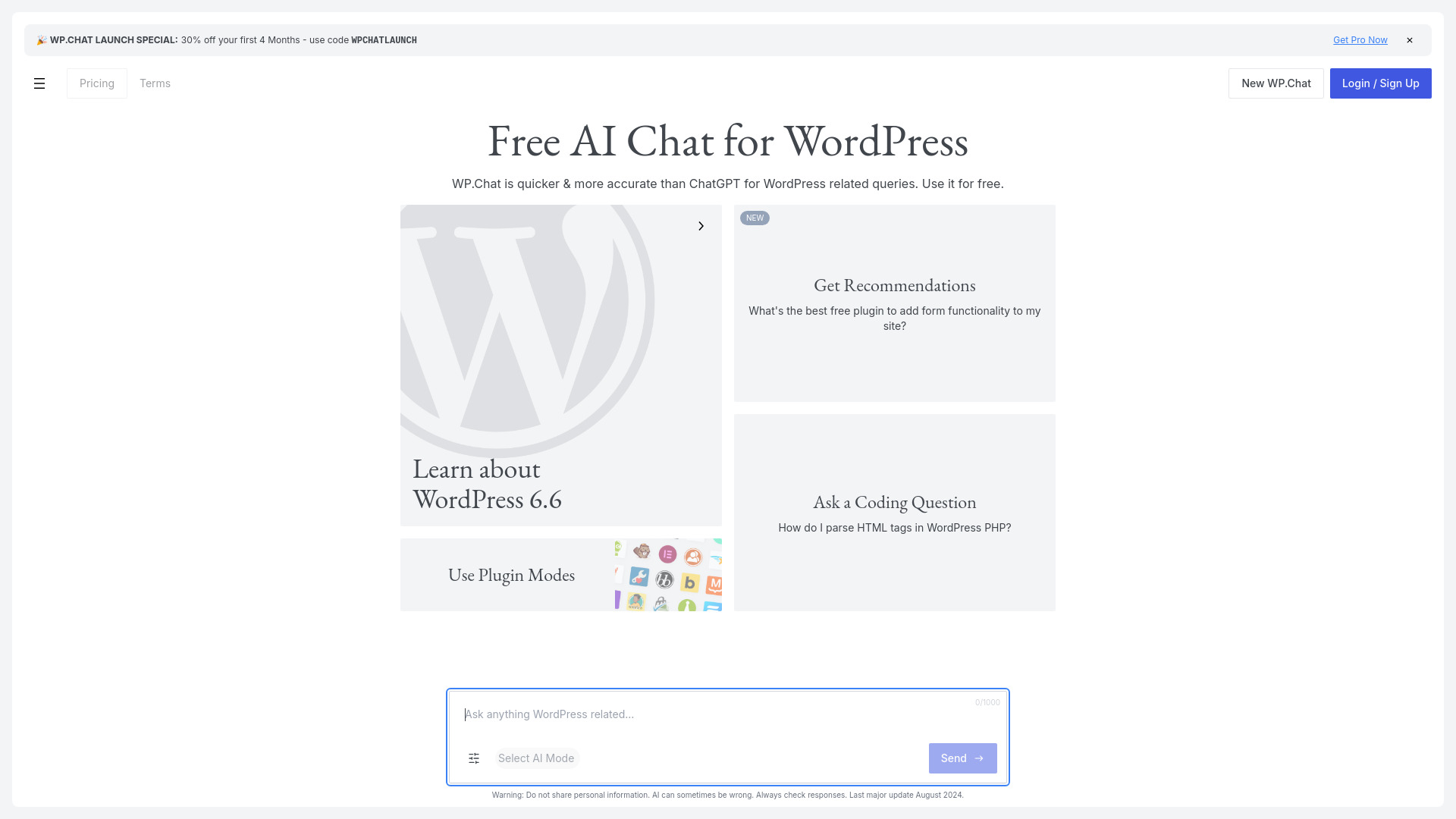Click the Get Pro Now link
Viewport: 1456px width, 819px height.
[1360, 40]
